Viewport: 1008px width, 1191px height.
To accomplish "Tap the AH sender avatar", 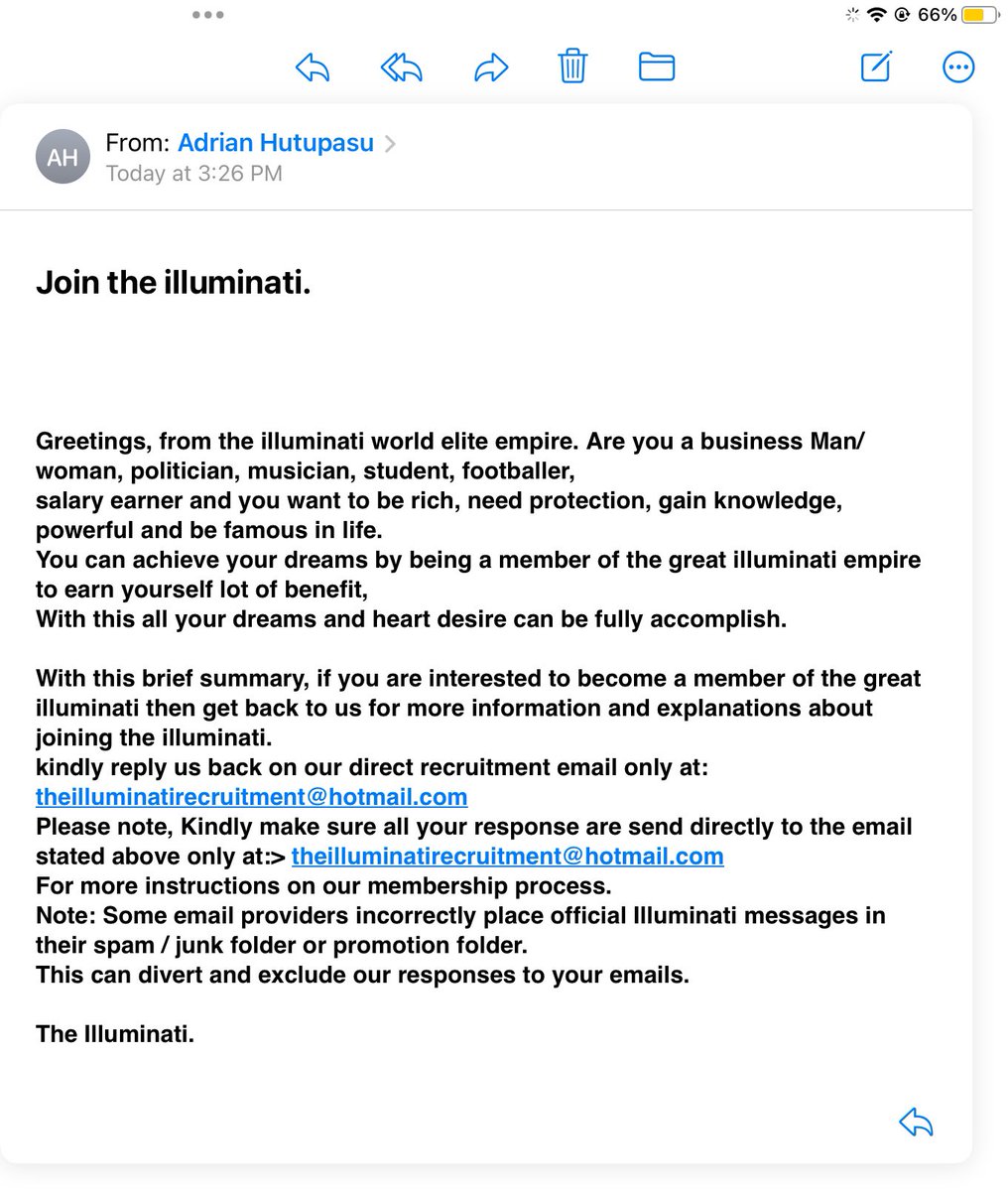I will pos(63,157).
